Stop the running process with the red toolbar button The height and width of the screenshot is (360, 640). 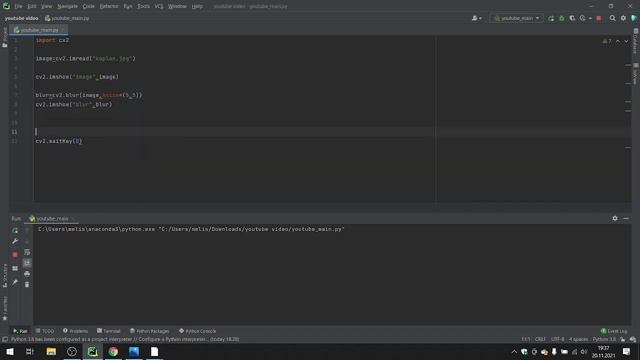click(599, 18)
